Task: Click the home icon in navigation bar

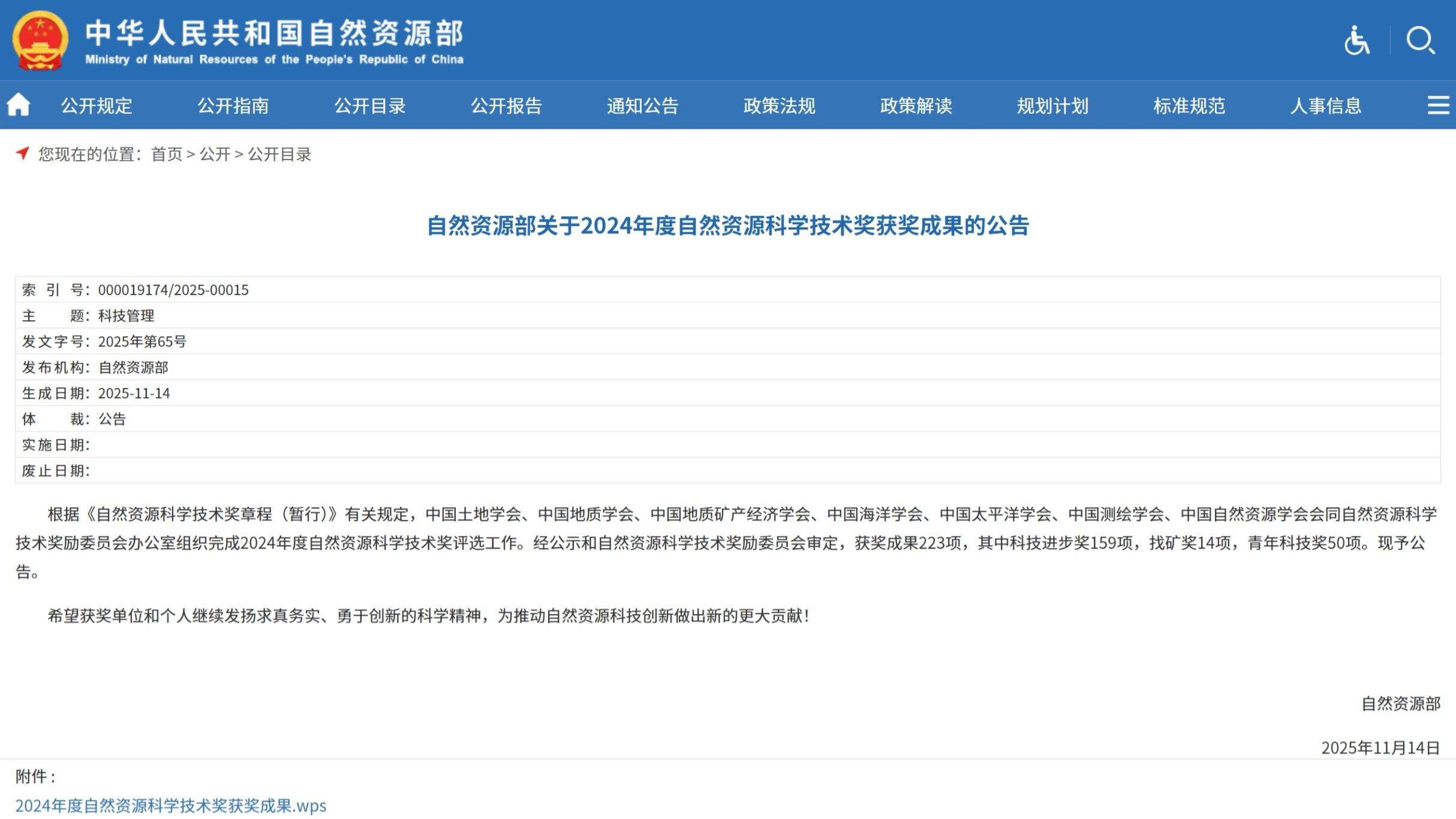Action: (20, 105)
